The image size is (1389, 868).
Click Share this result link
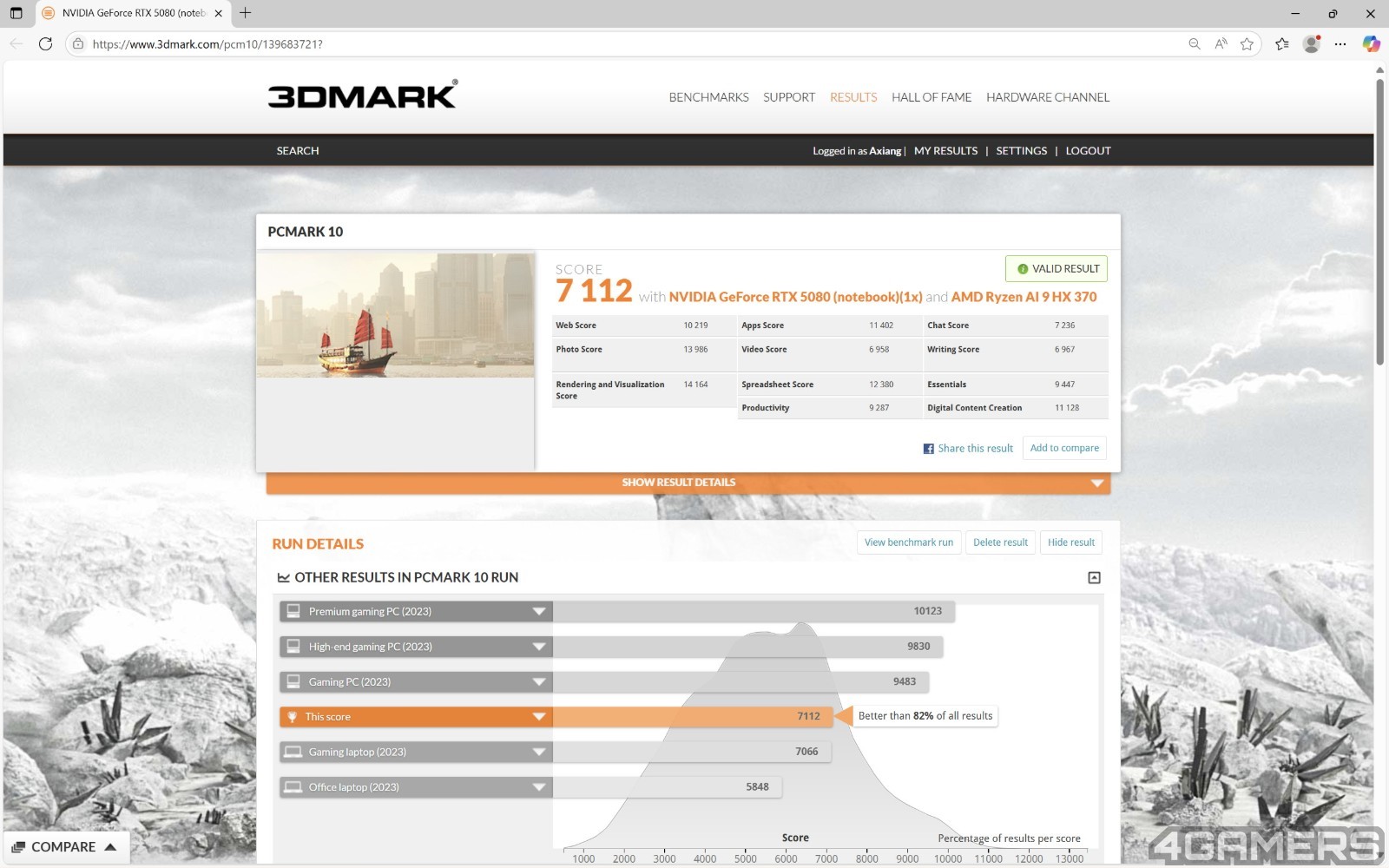(x=975, y=449)
